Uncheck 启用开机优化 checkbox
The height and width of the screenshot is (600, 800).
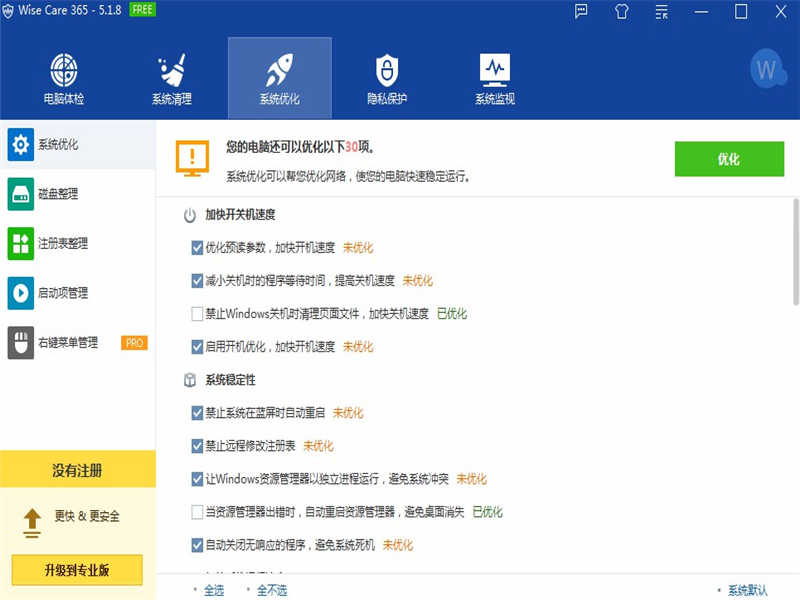[x=197, y=347]
